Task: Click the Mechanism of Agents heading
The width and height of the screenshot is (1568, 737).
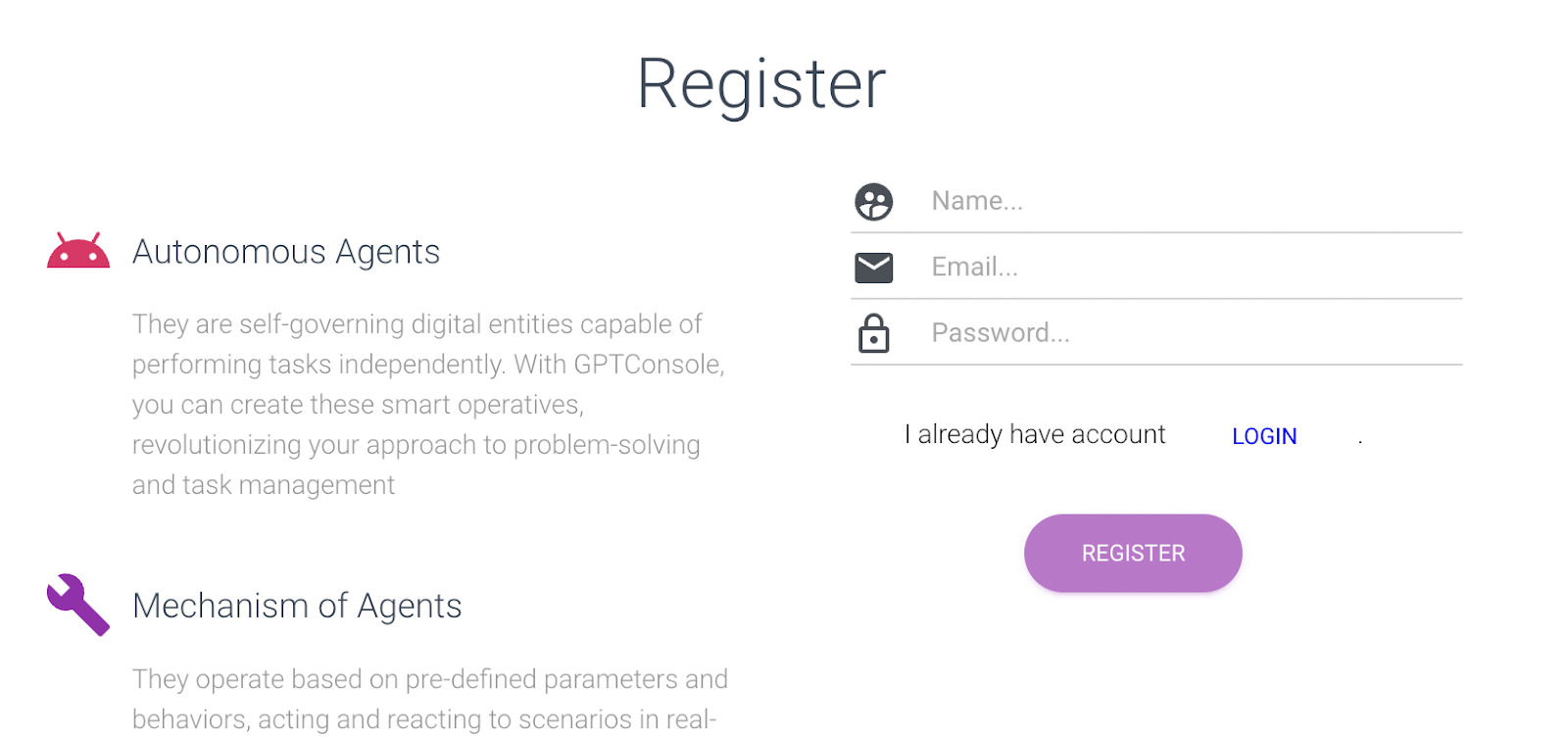Action: pyautogui.click(x=297, y=606)
